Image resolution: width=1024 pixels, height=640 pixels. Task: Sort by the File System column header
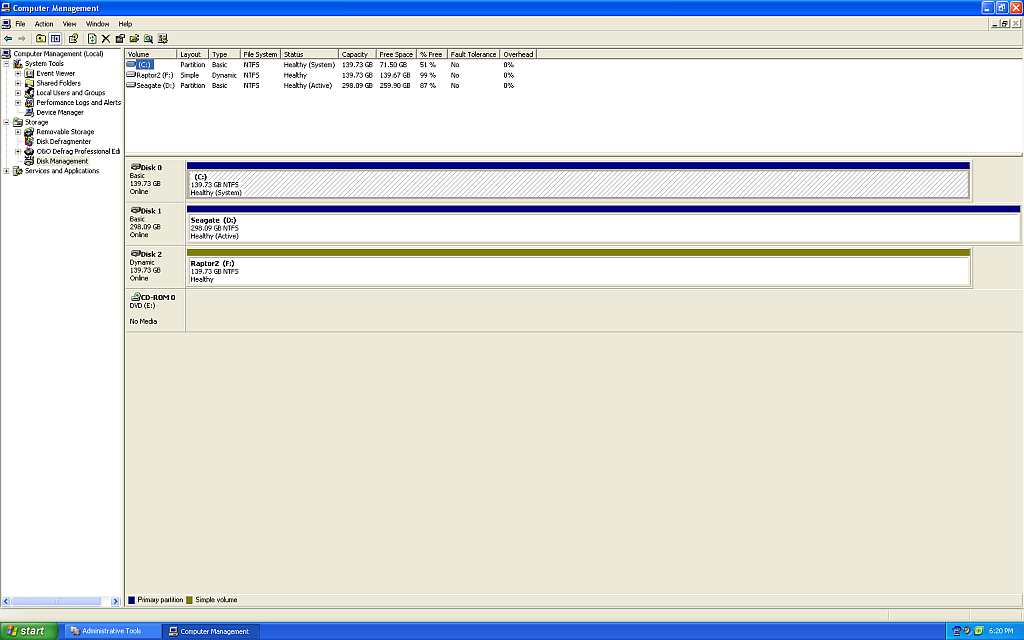click(260, 54)
